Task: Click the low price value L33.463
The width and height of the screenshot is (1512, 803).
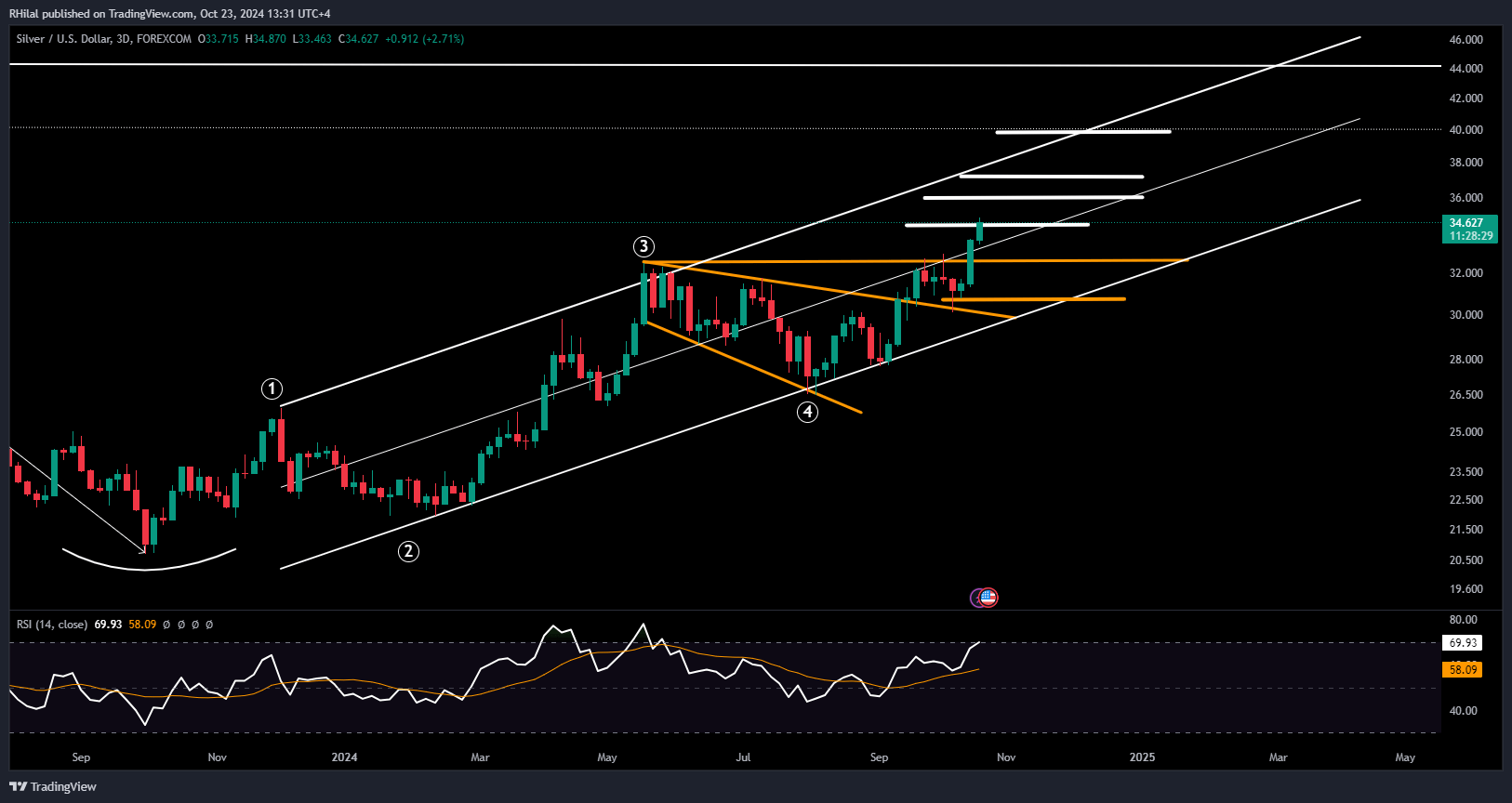Action: click(312, 39)
